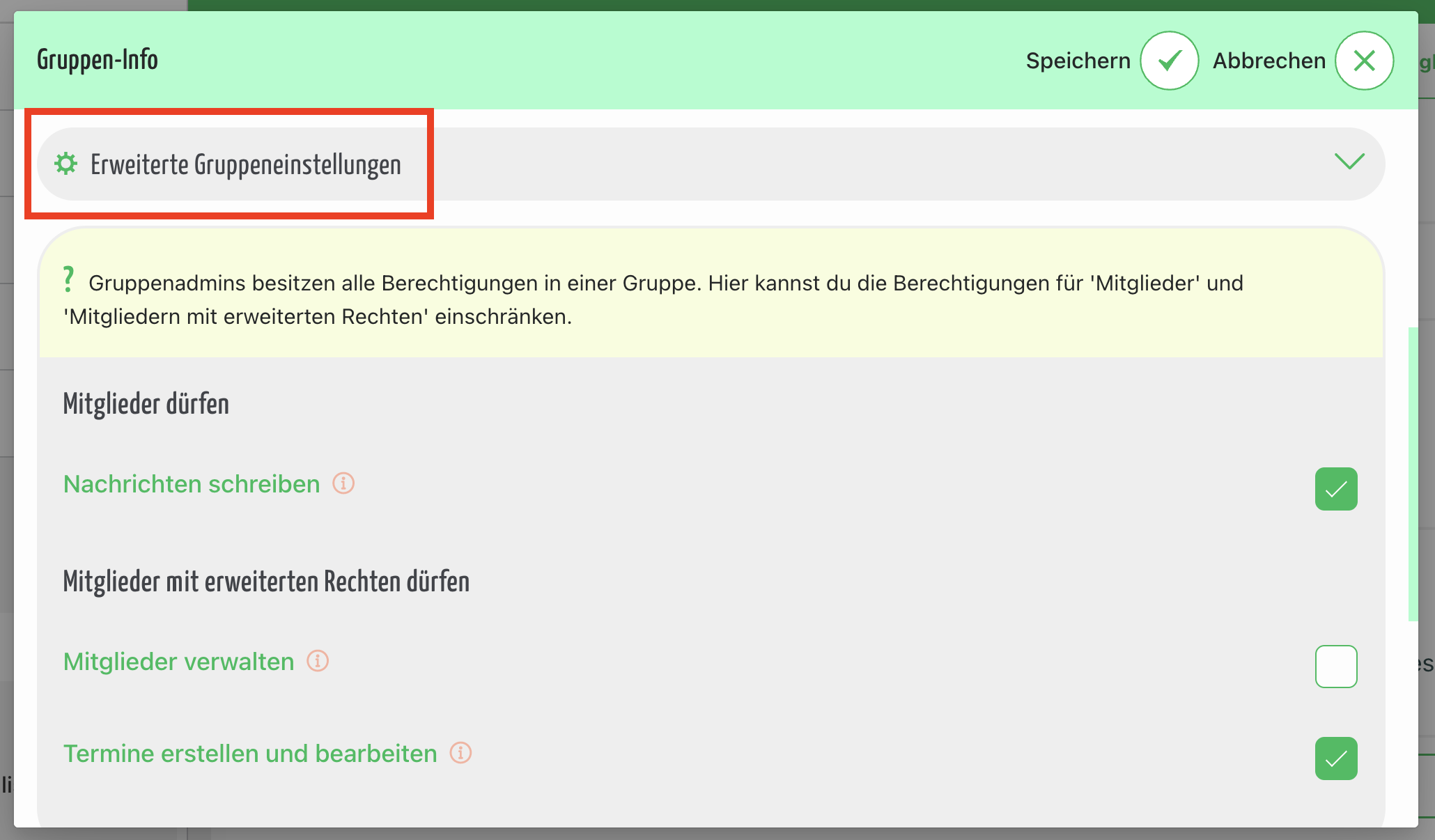Open info icon next to Nachrichten schreiben
Viewport: 1435px width, 840px height.
tap(343, 483)
